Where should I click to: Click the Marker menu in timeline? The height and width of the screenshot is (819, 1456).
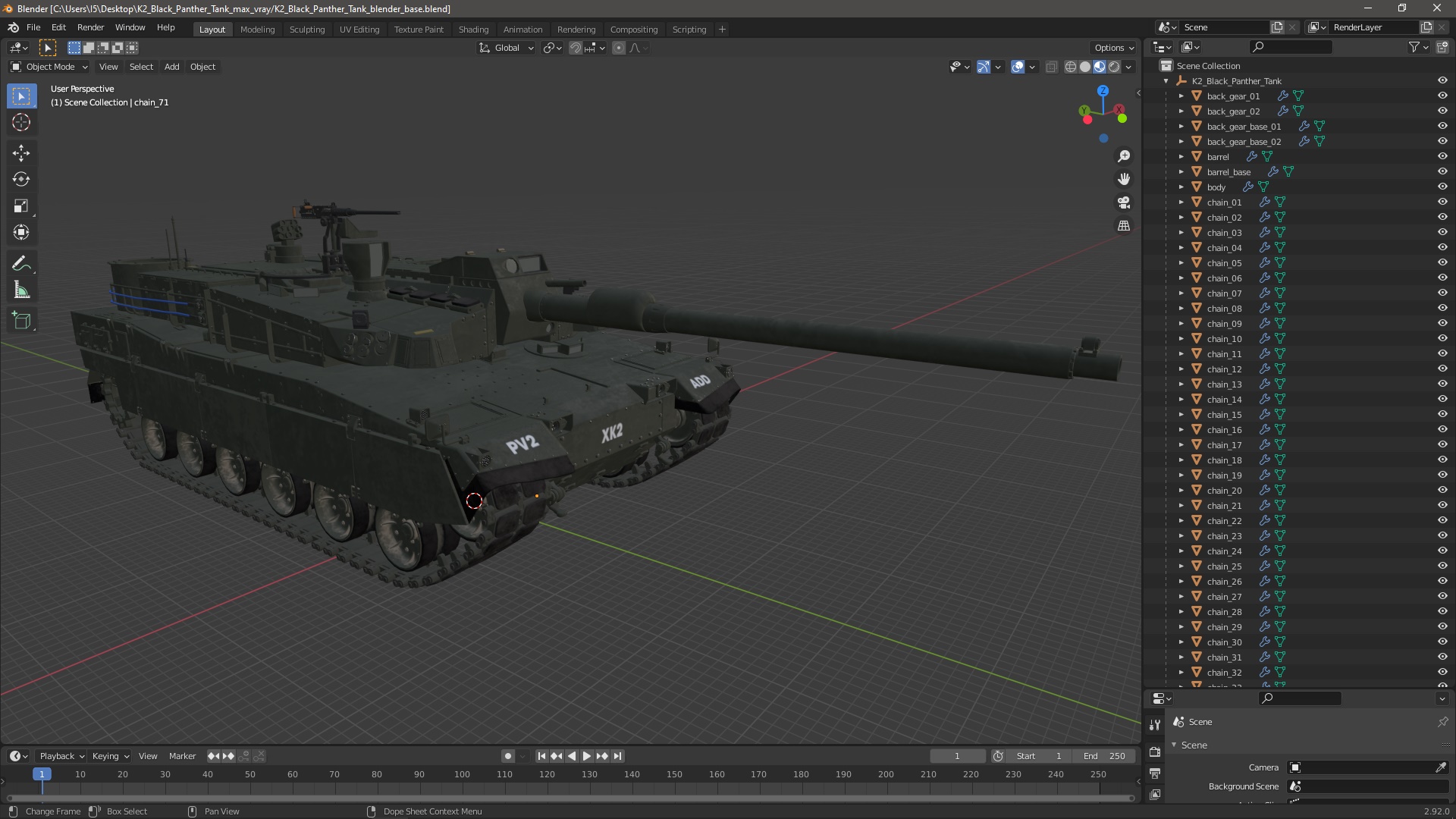point(182,756)
